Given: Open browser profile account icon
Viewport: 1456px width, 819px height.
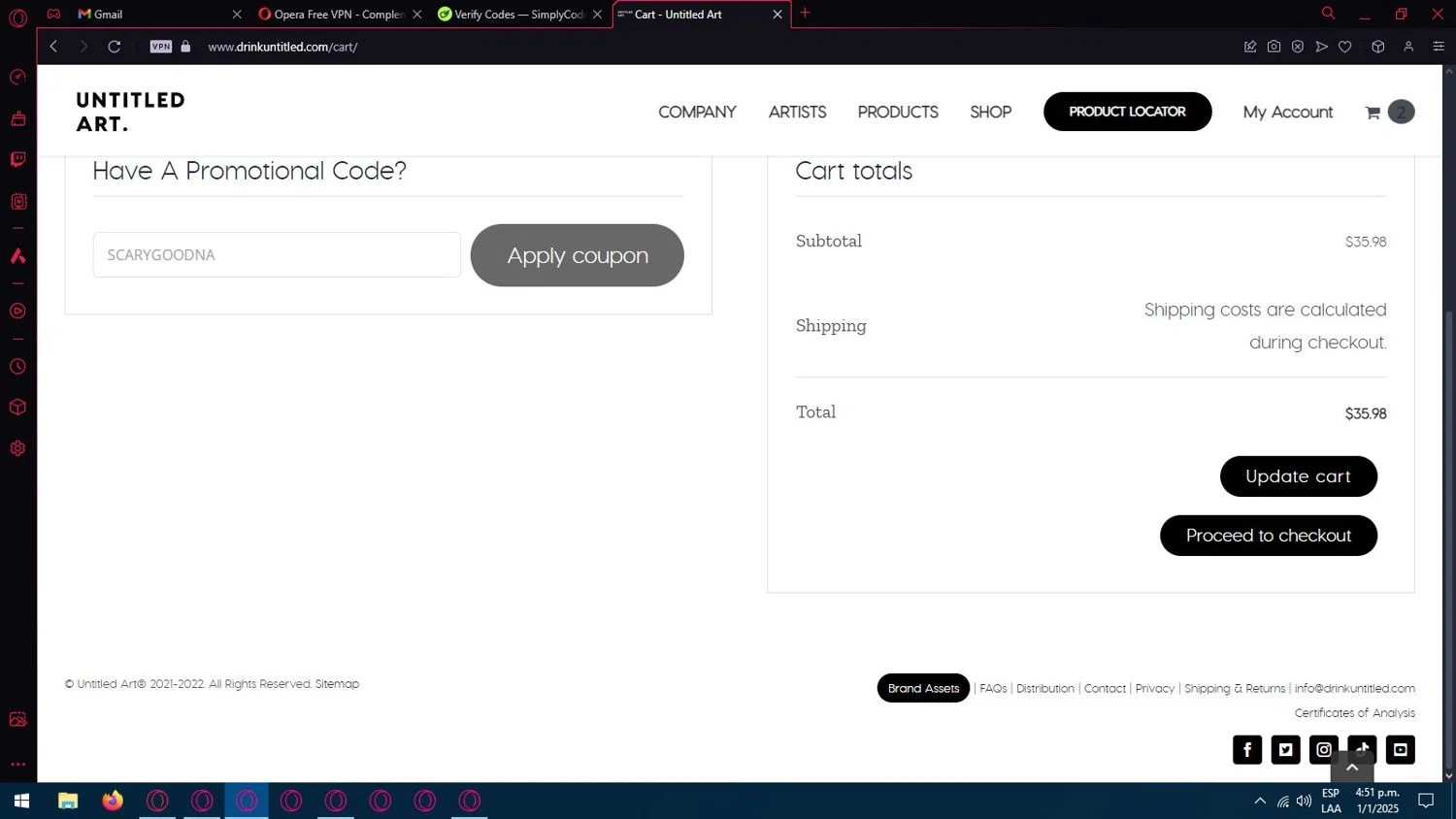Looking at the screenshot, I should click(1408, 47).
